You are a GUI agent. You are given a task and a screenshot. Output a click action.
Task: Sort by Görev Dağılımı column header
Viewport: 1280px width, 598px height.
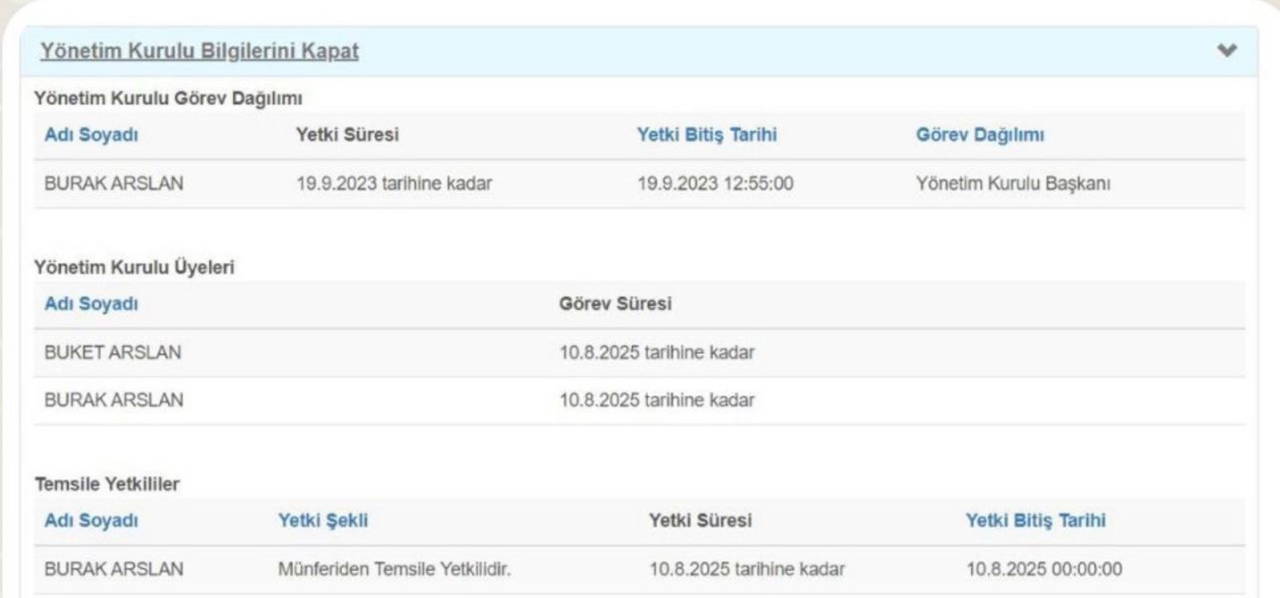pyautogui.click(x=980, y=136)
